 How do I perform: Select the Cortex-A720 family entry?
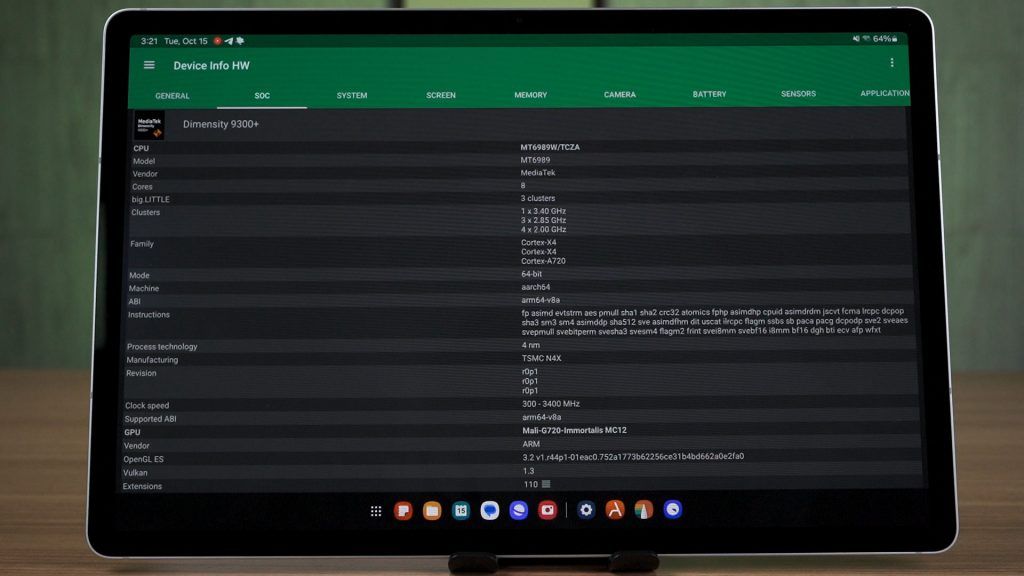(543, 261)
